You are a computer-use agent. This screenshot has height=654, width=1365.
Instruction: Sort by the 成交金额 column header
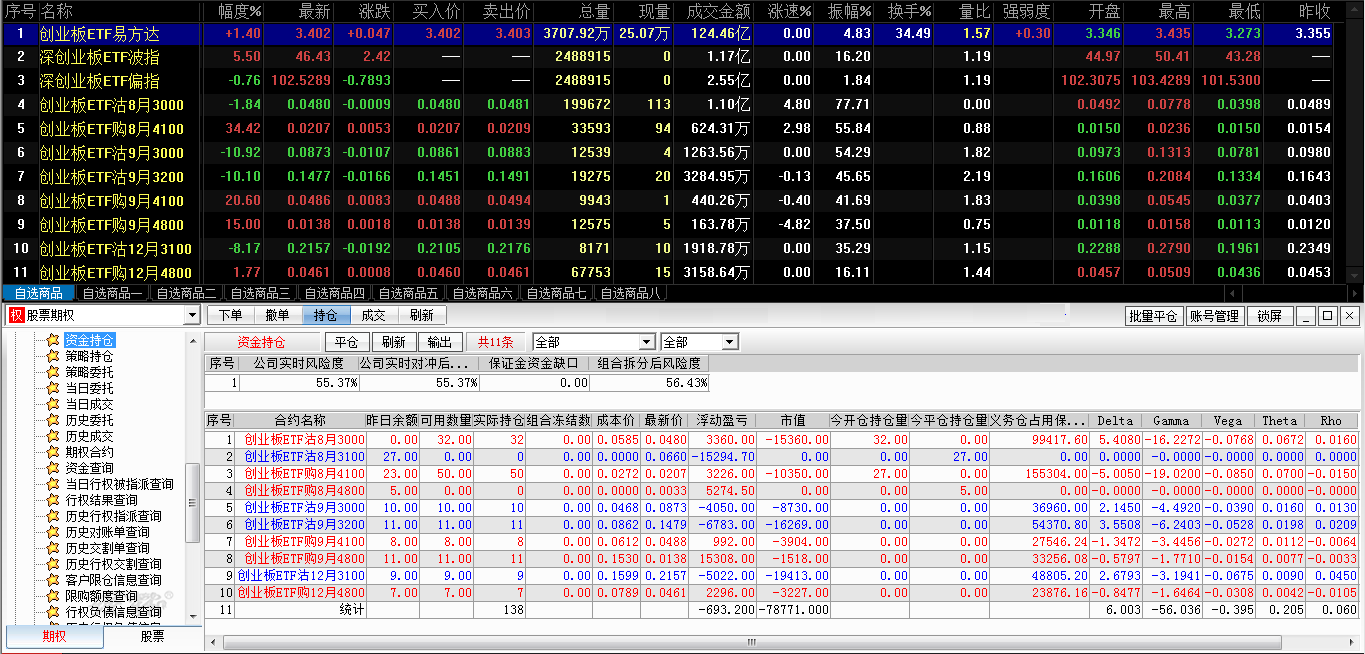point(718,11)
